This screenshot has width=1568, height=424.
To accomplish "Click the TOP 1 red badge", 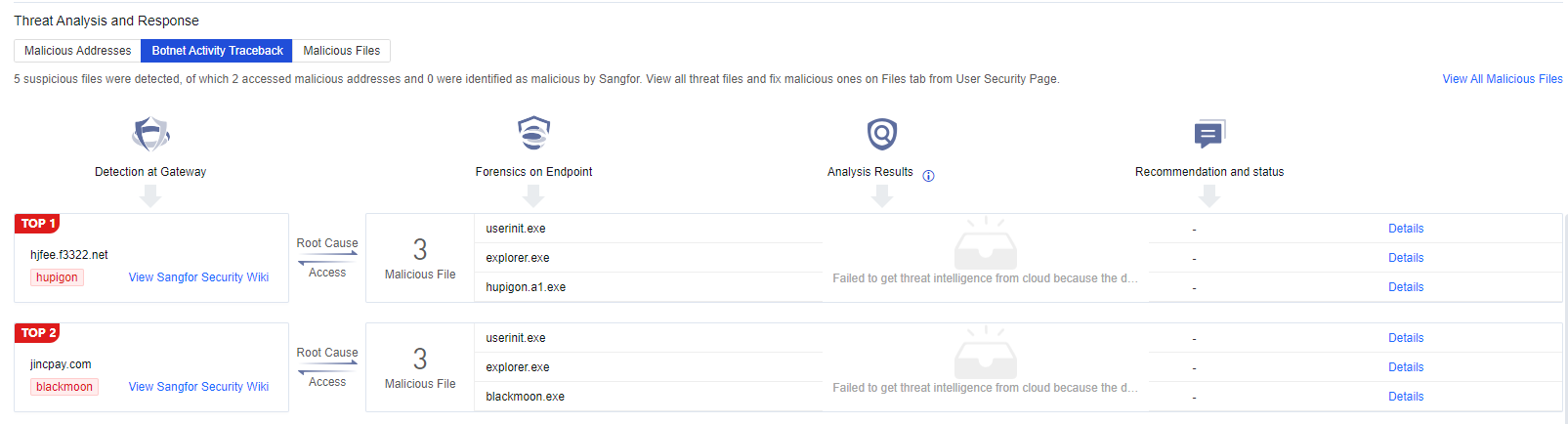I will pyautogui.click(x=38, y=224).
